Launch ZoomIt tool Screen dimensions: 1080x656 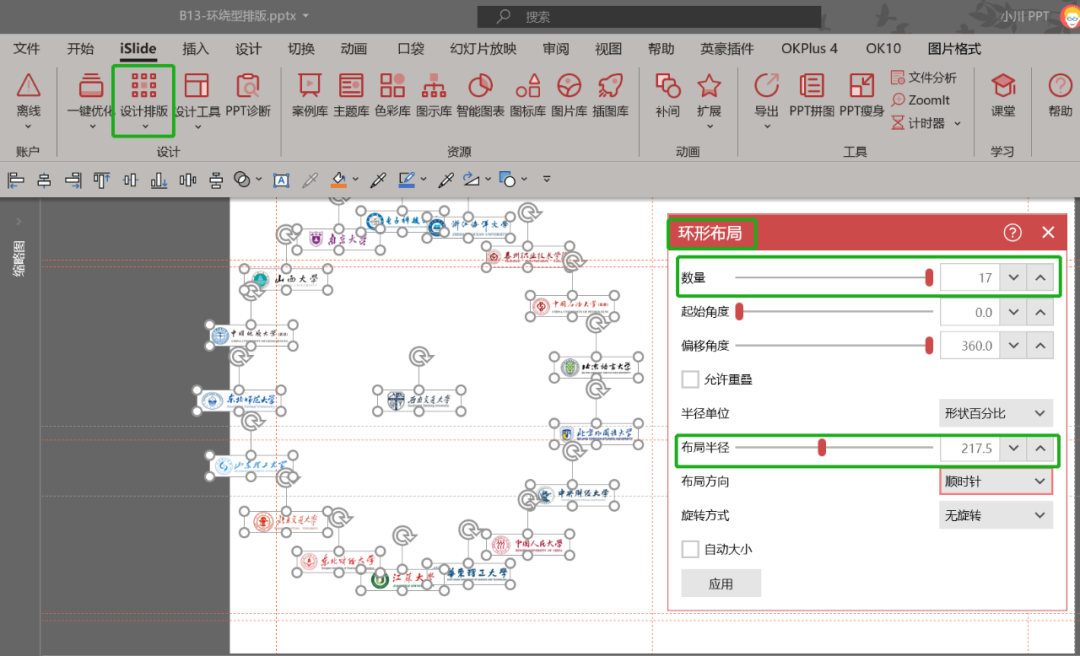[x=920, y=100]
